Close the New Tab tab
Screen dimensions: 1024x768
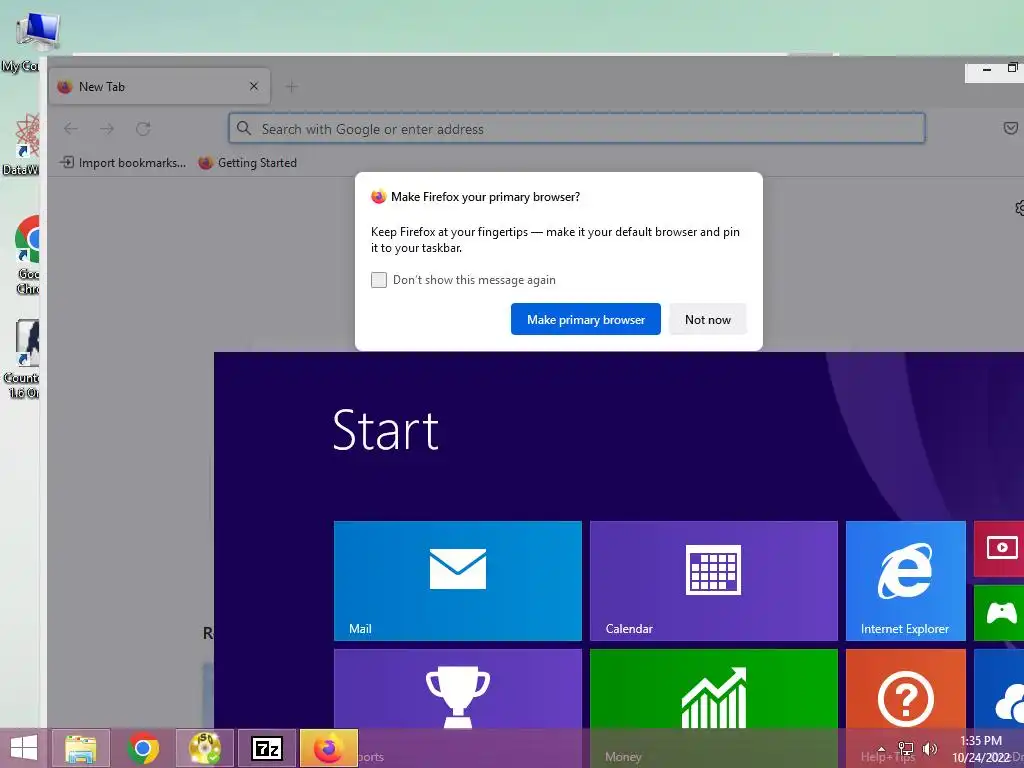(x=254, y=86)
